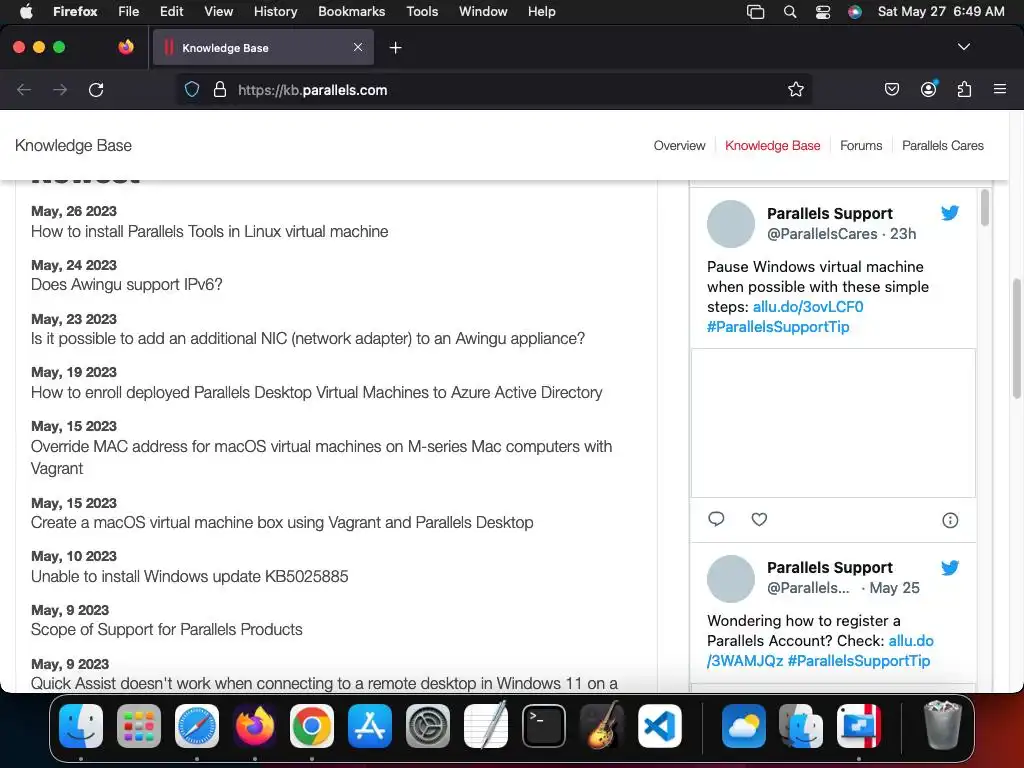Open Scope of Support for Parallels Products
1024x768 pixels.
tap(167, 630)
